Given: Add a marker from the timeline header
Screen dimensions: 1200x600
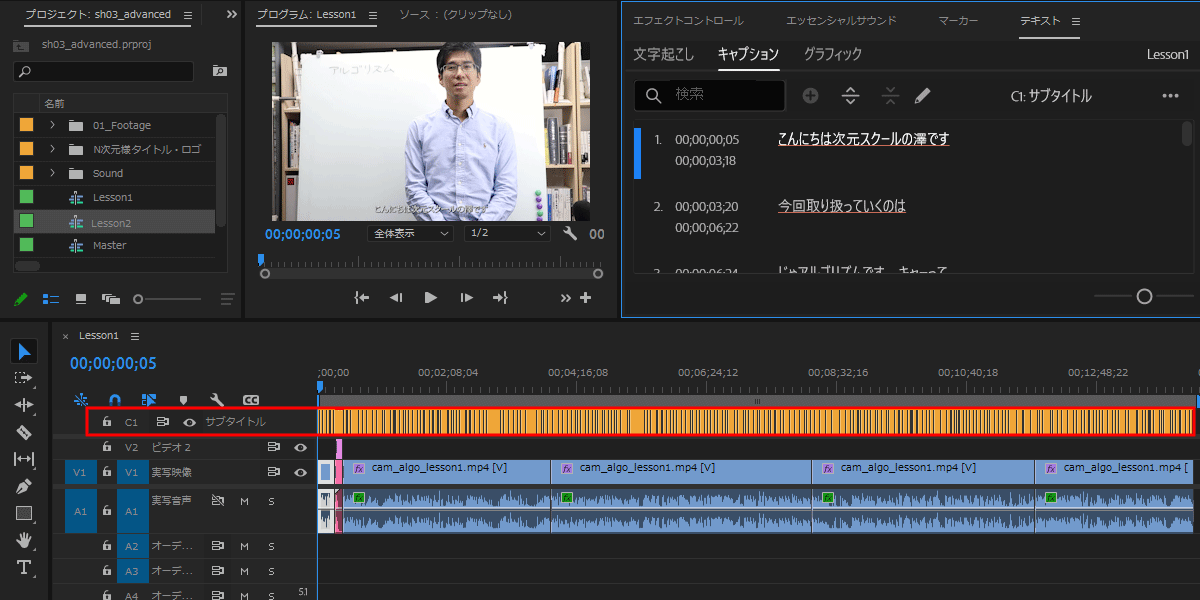Looking at the screenshot, I should point(183,400).
